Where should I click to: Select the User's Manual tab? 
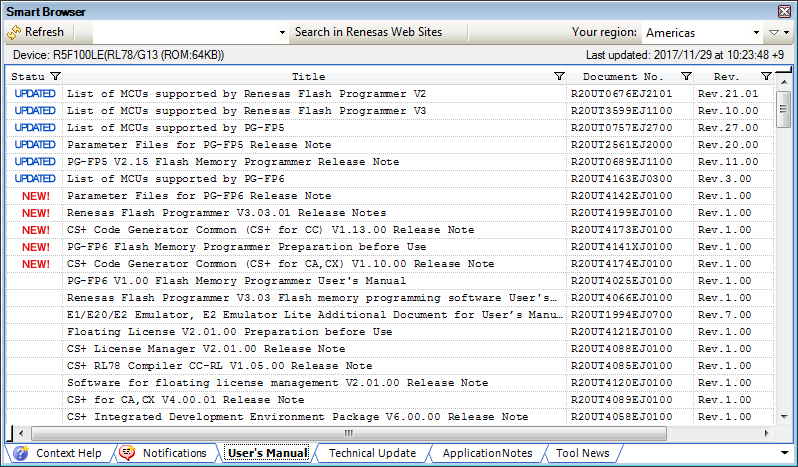pyautogui.click(x=268, y=453)
